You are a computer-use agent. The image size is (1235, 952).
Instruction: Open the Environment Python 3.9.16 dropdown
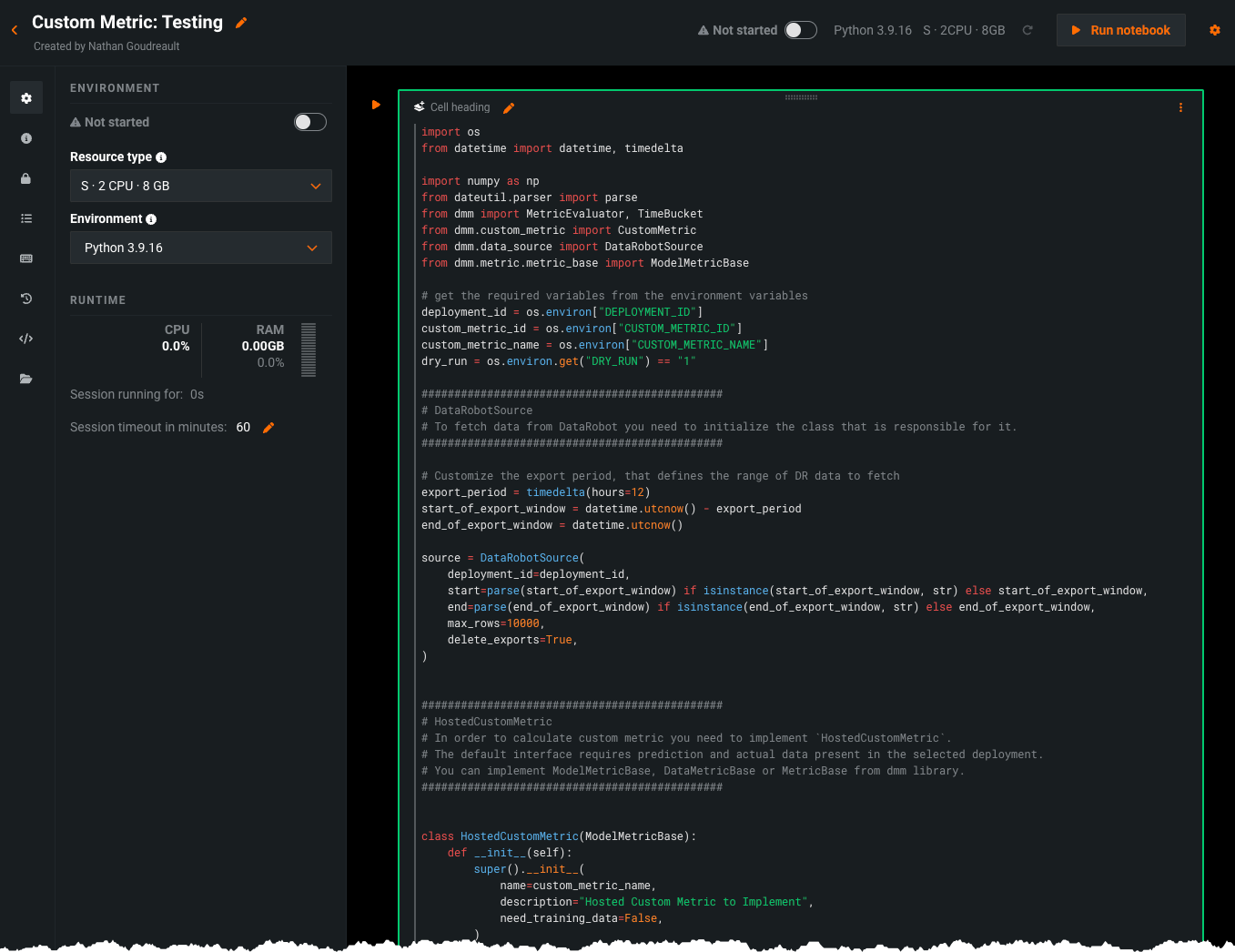click(200, 248)
